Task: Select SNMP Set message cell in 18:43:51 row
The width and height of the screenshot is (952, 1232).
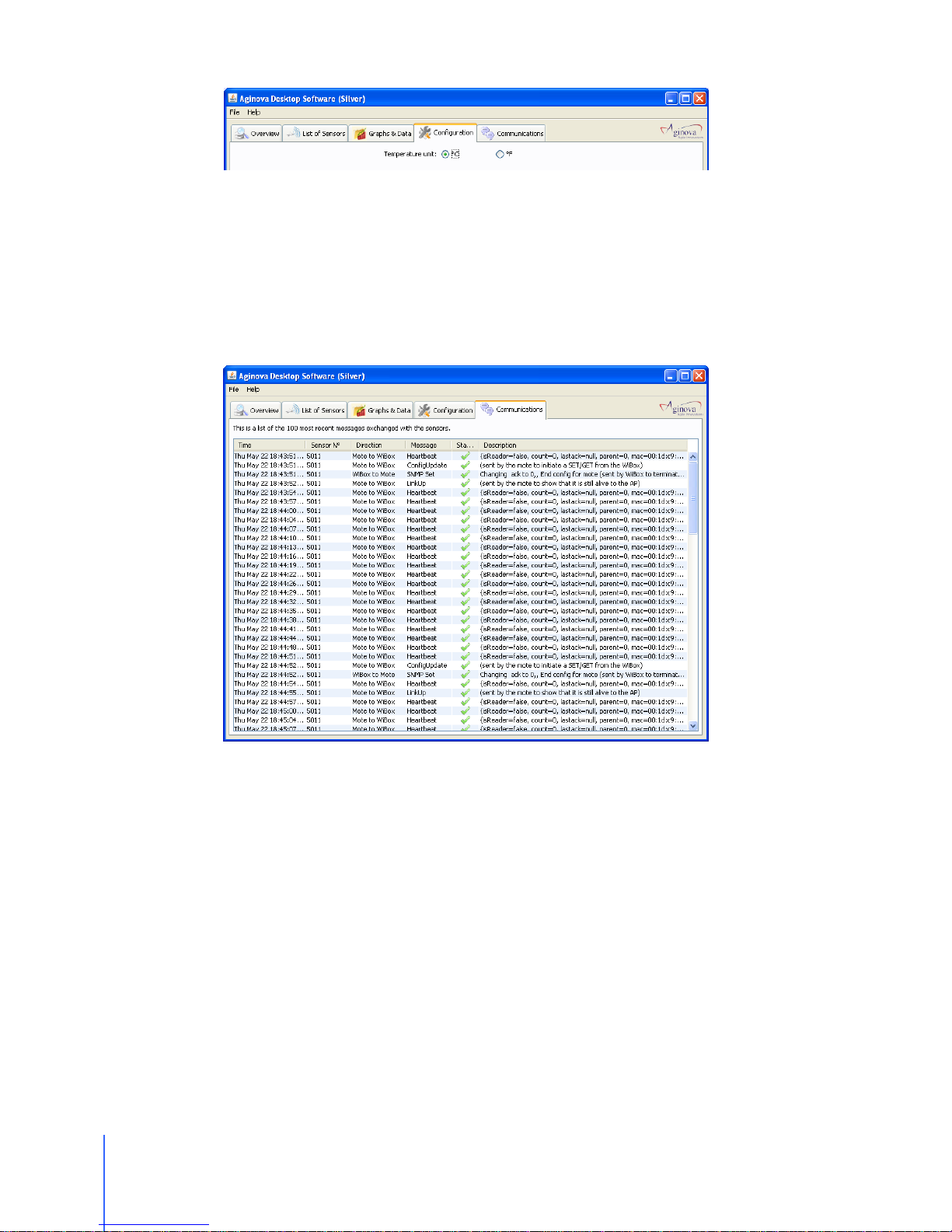Action: [x=429, y=474]
